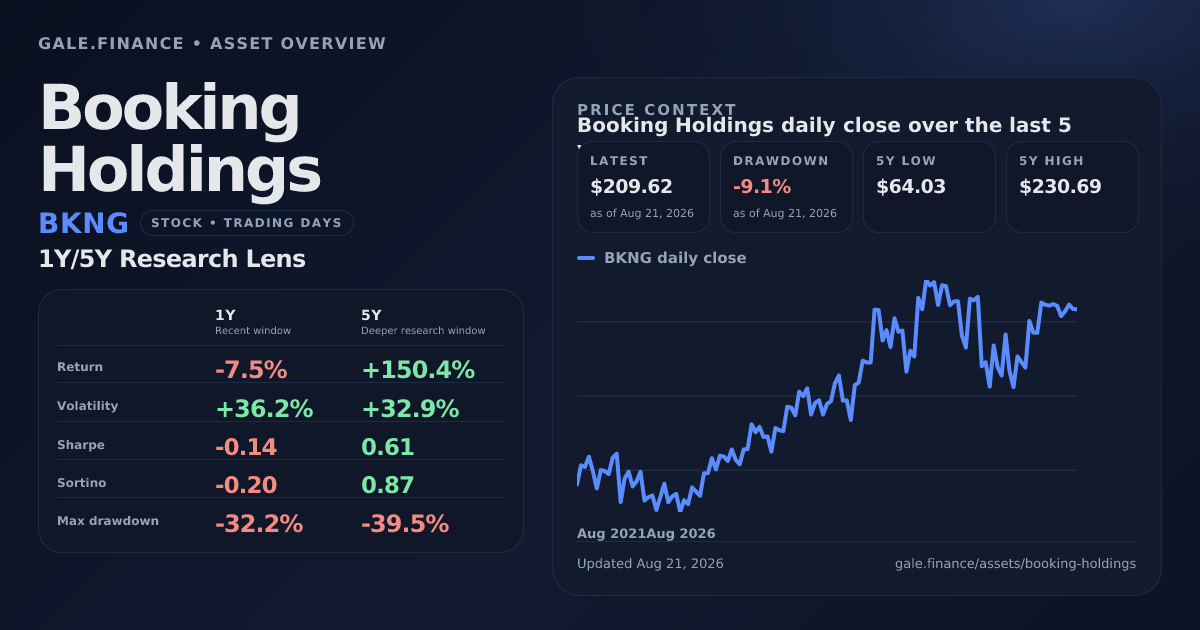The width and height of the screenshot is (1200, 630).
Task: Click the 5Y HIGH $230.69 card
Action: (x=1072, y=187)
